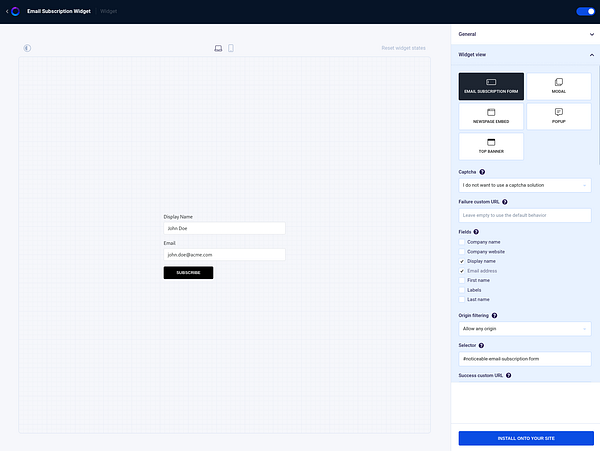
Task: Click the Email address checkbox
Action: point(462,271)
